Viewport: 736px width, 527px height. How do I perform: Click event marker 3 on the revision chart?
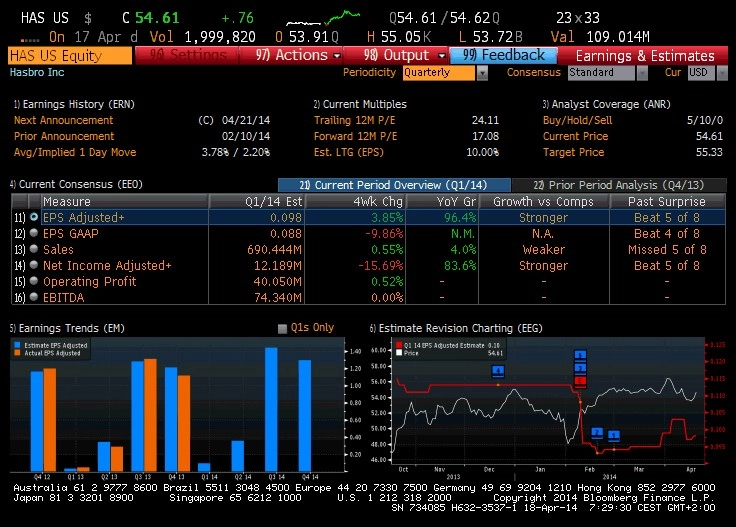(580, 367)
